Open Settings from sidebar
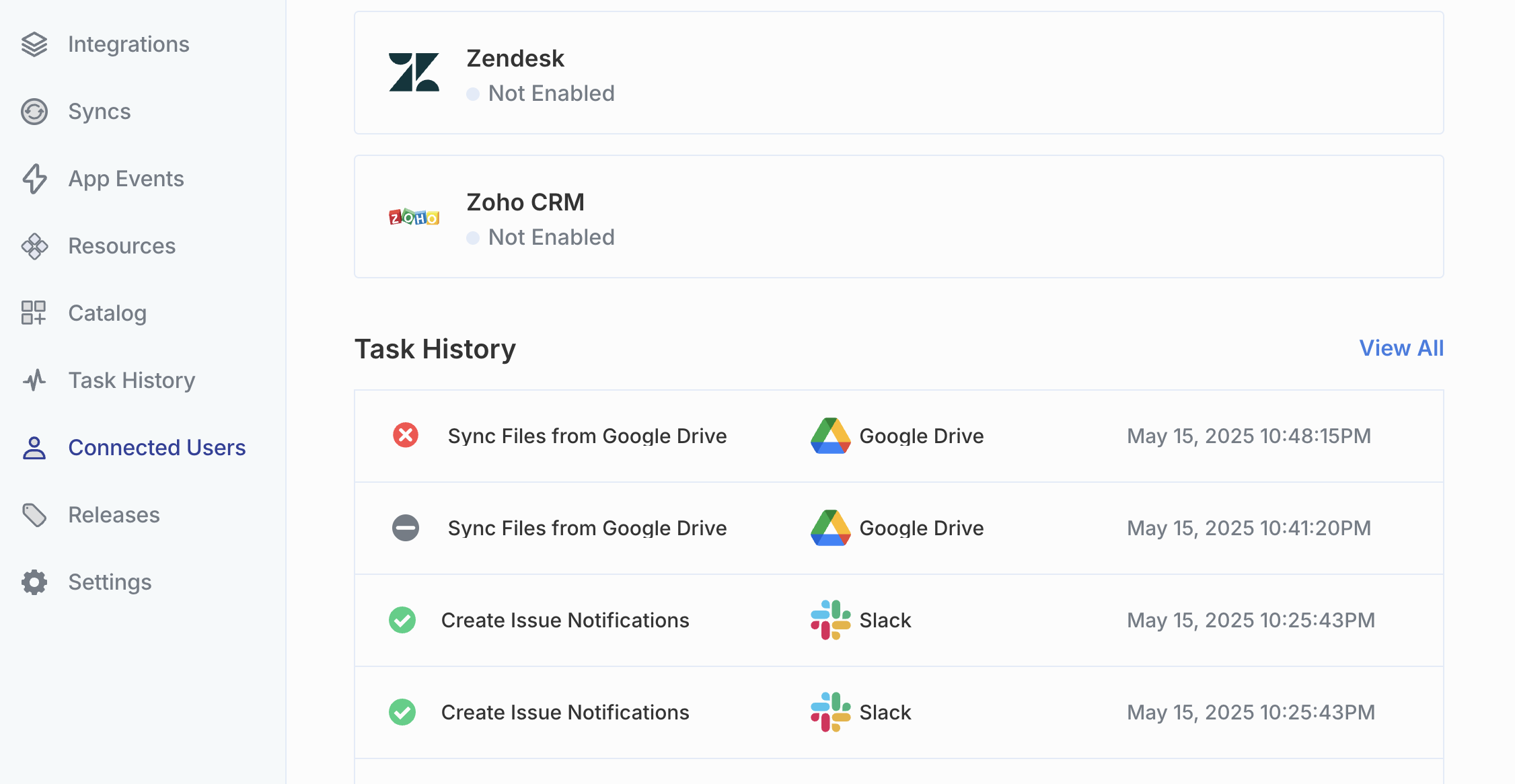 [x=110, y=582]
